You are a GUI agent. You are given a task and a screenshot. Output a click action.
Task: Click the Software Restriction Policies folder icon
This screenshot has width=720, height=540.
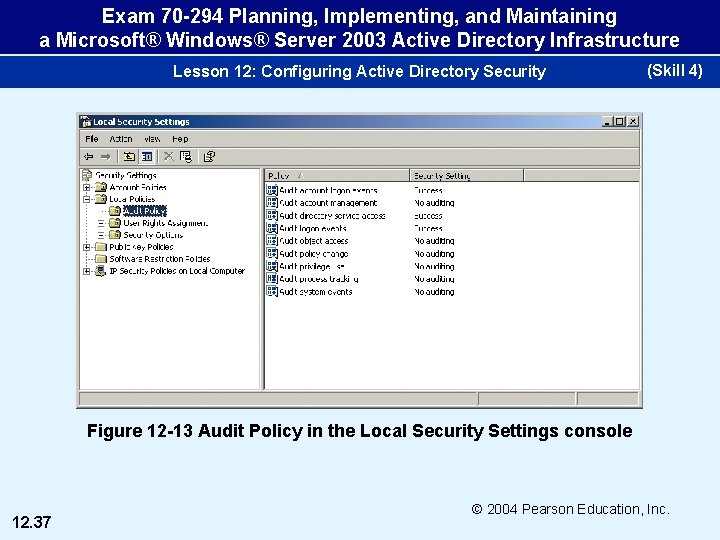(101, 259)
